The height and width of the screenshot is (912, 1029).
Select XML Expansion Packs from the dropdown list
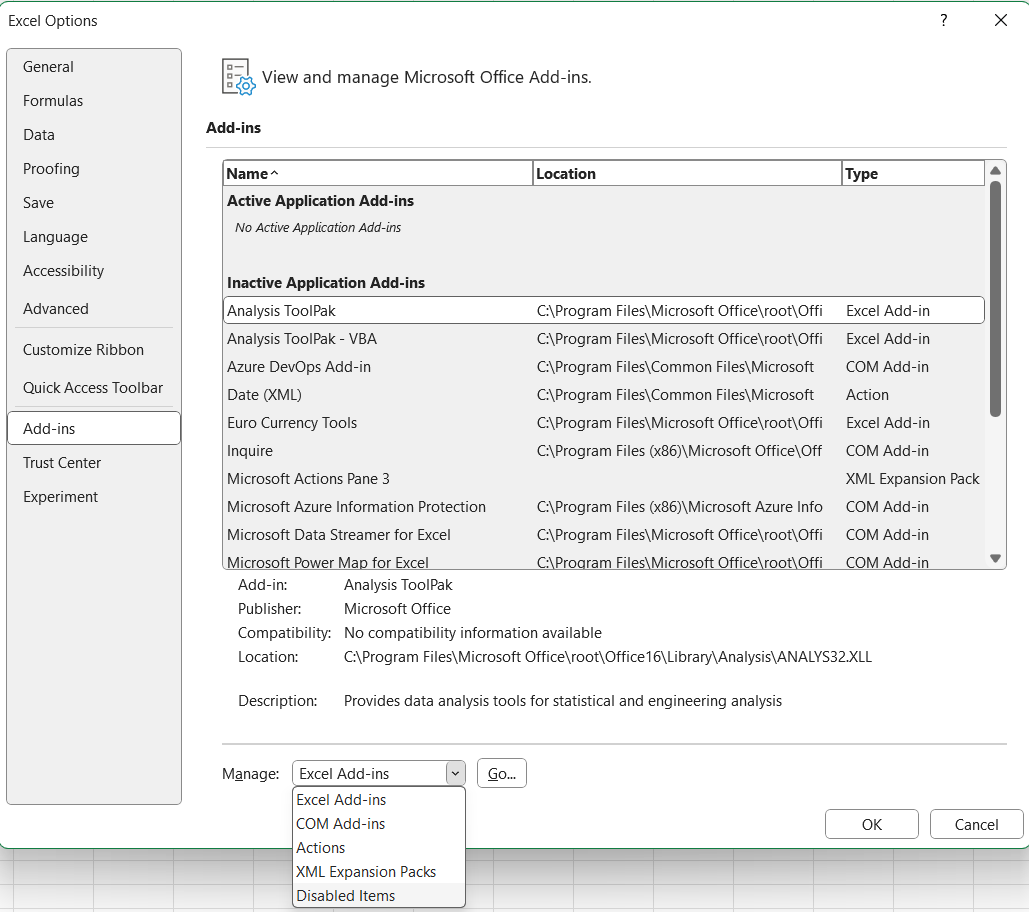tap(365, 871)
